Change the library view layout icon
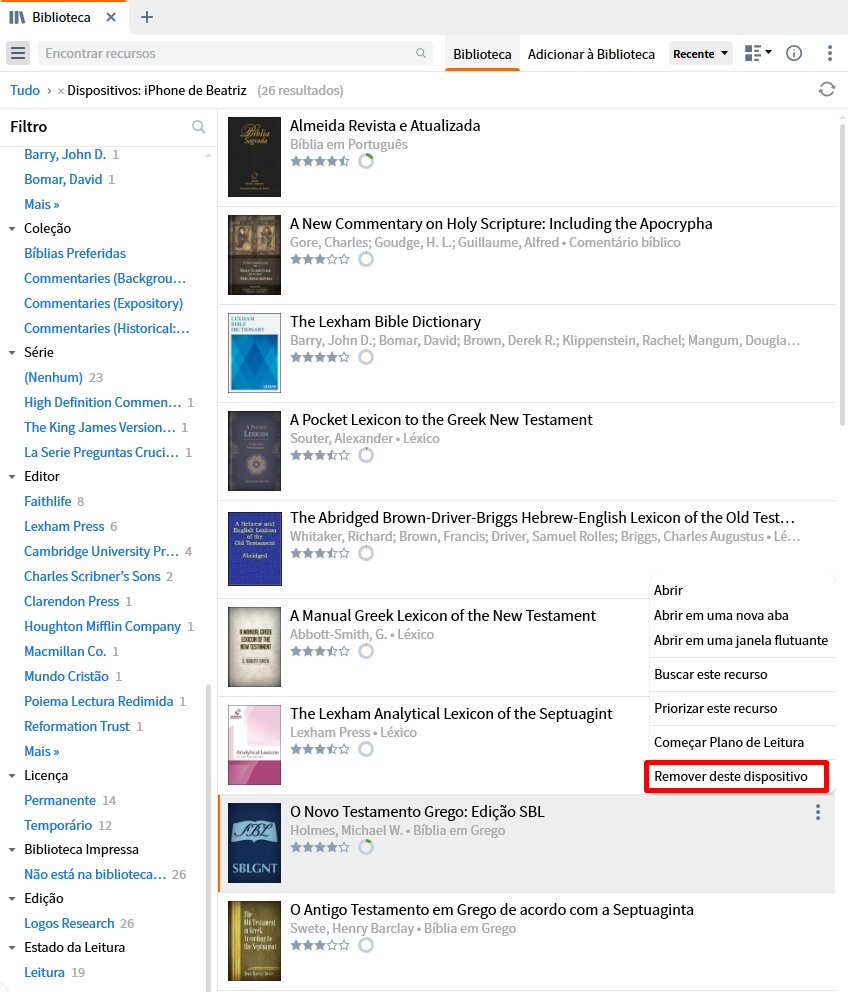 tap(758, 53)
